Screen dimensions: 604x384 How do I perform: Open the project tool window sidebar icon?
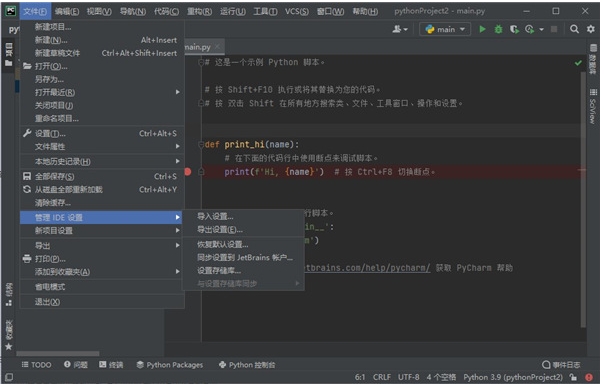pyautogui.click(x=8, y=55)
